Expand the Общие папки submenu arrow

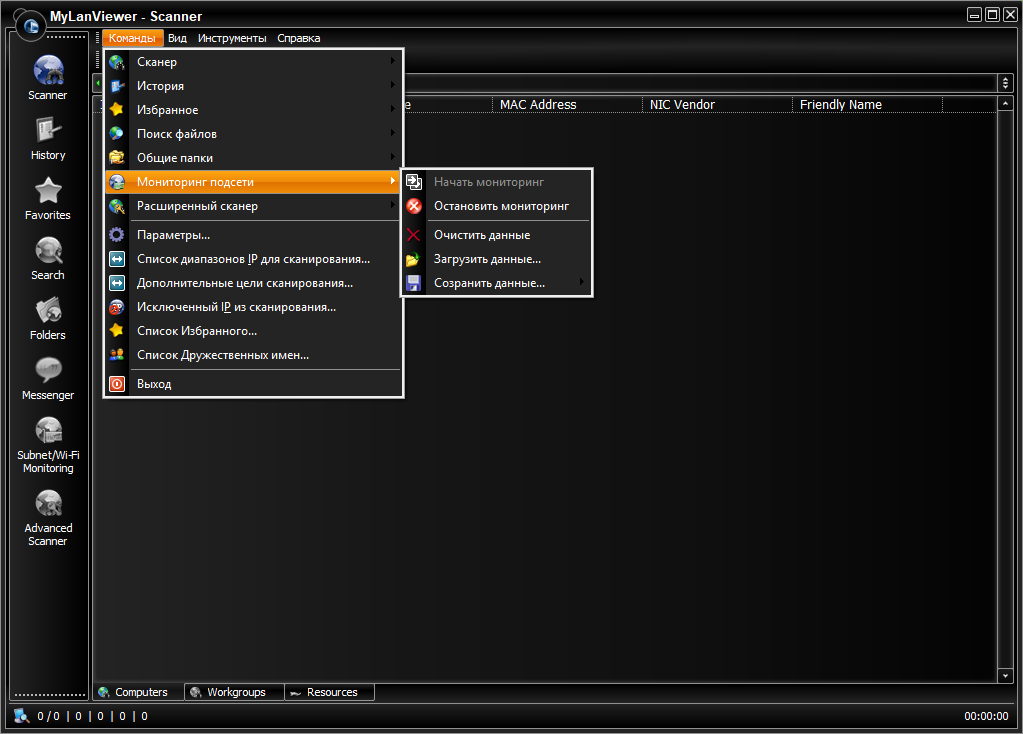tap(393, 157)
